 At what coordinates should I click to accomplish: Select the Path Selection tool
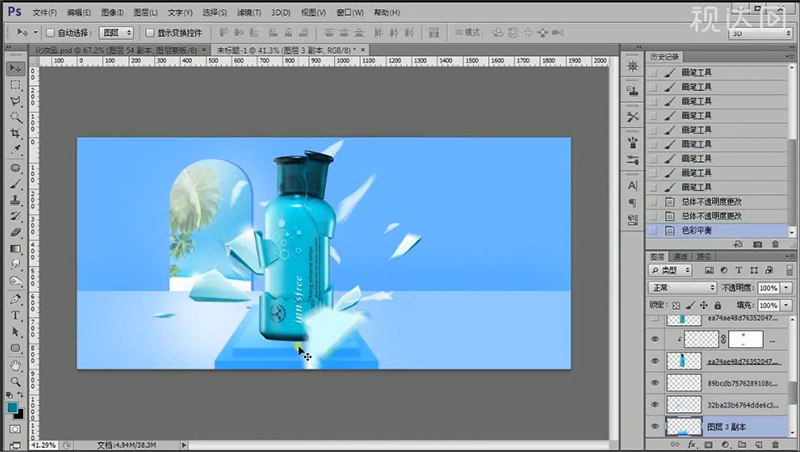pos(15,332)
